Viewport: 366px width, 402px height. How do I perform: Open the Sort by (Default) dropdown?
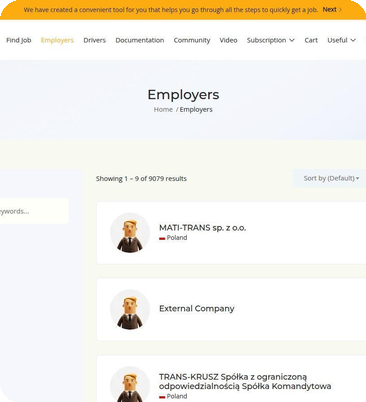pos(331,178)
